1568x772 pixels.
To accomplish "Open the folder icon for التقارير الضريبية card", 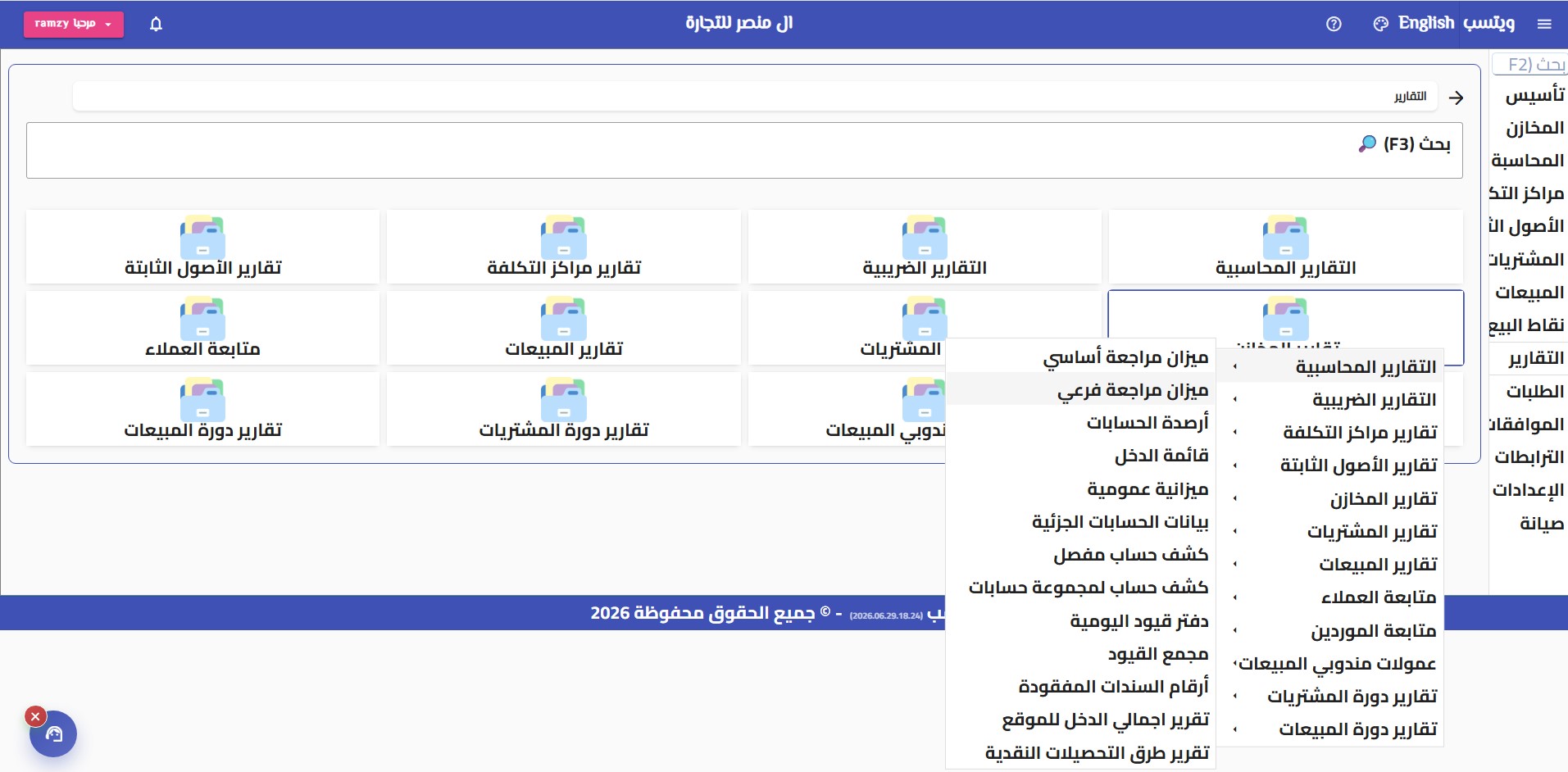I will pos(925,238).
